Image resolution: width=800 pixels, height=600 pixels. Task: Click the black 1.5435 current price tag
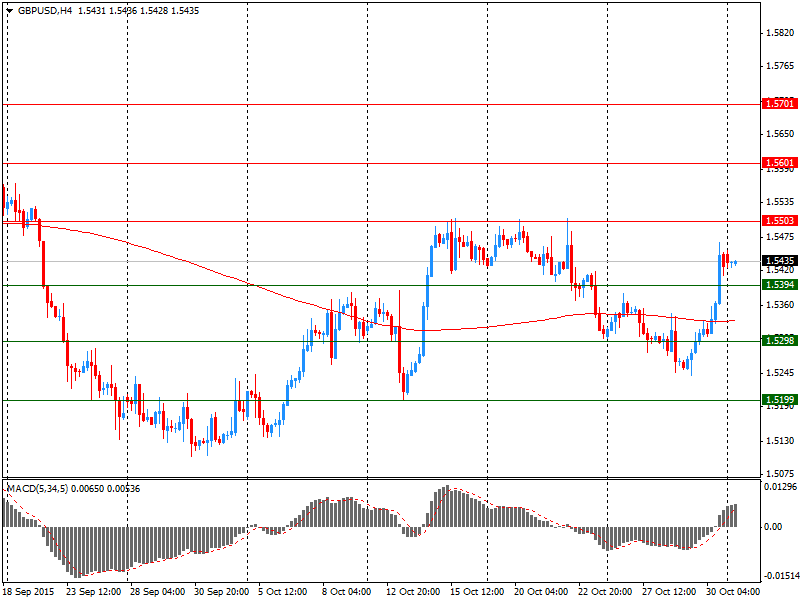point(780,261)
